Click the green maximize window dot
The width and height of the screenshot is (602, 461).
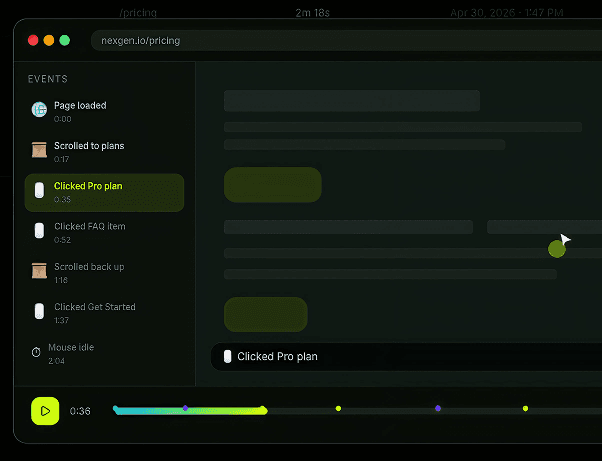click(64, 40)
